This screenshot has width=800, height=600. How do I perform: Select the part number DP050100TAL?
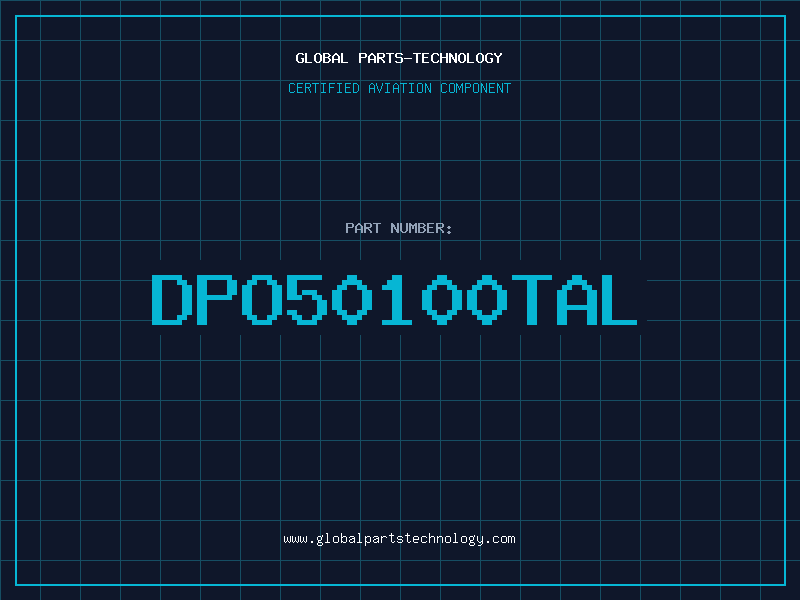point(394,299)
